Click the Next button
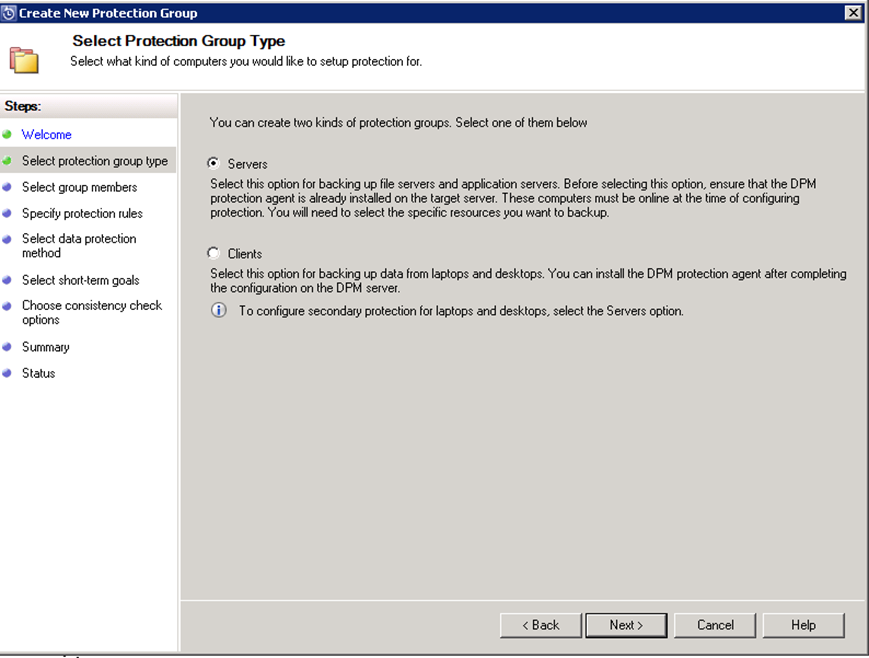869x658 pixels. [626, 625]
